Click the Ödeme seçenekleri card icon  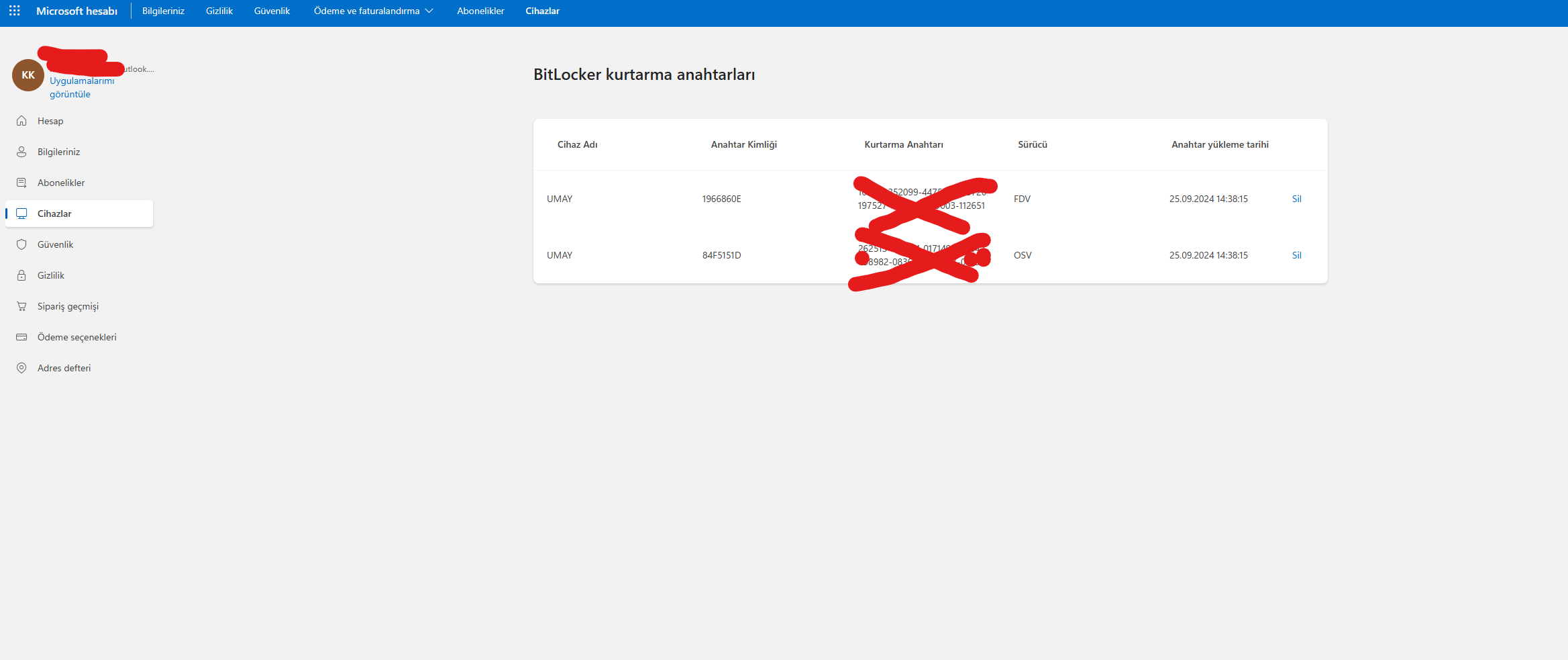[21, 337]
